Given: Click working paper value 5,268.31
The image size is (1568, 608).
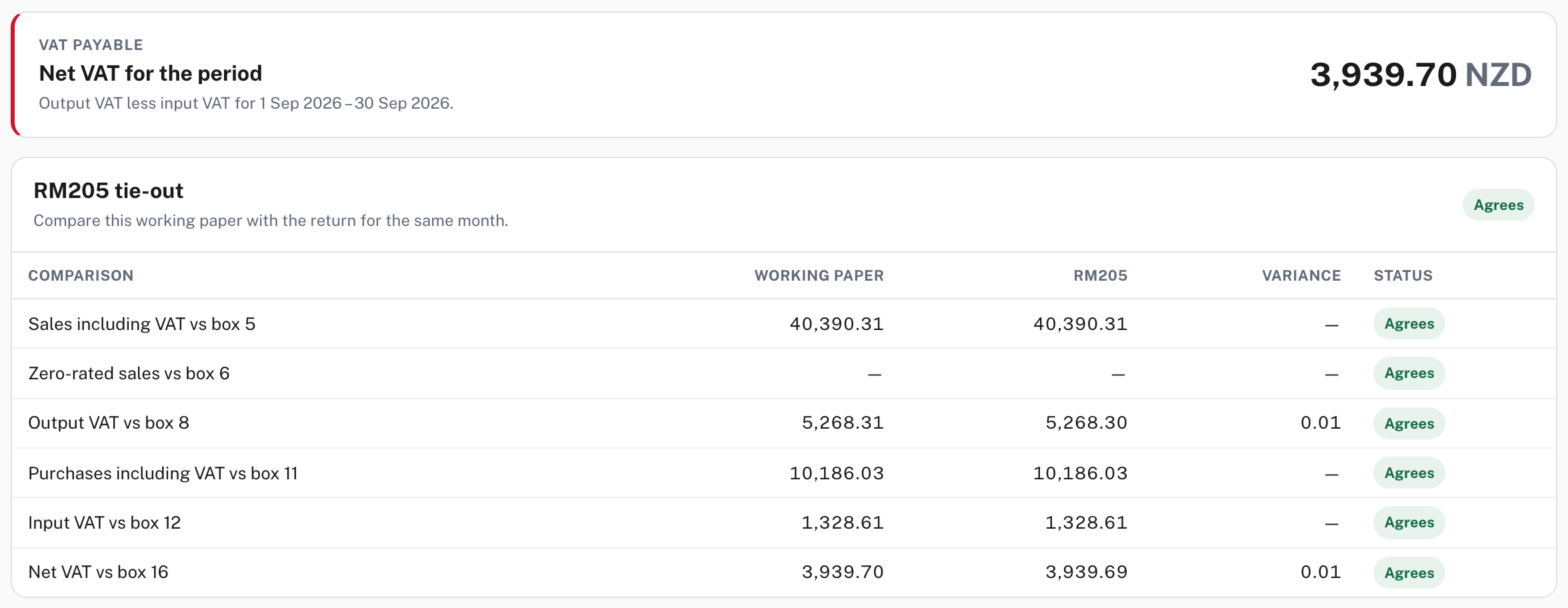Looking at the screenshot, I should tap(843, 423).
